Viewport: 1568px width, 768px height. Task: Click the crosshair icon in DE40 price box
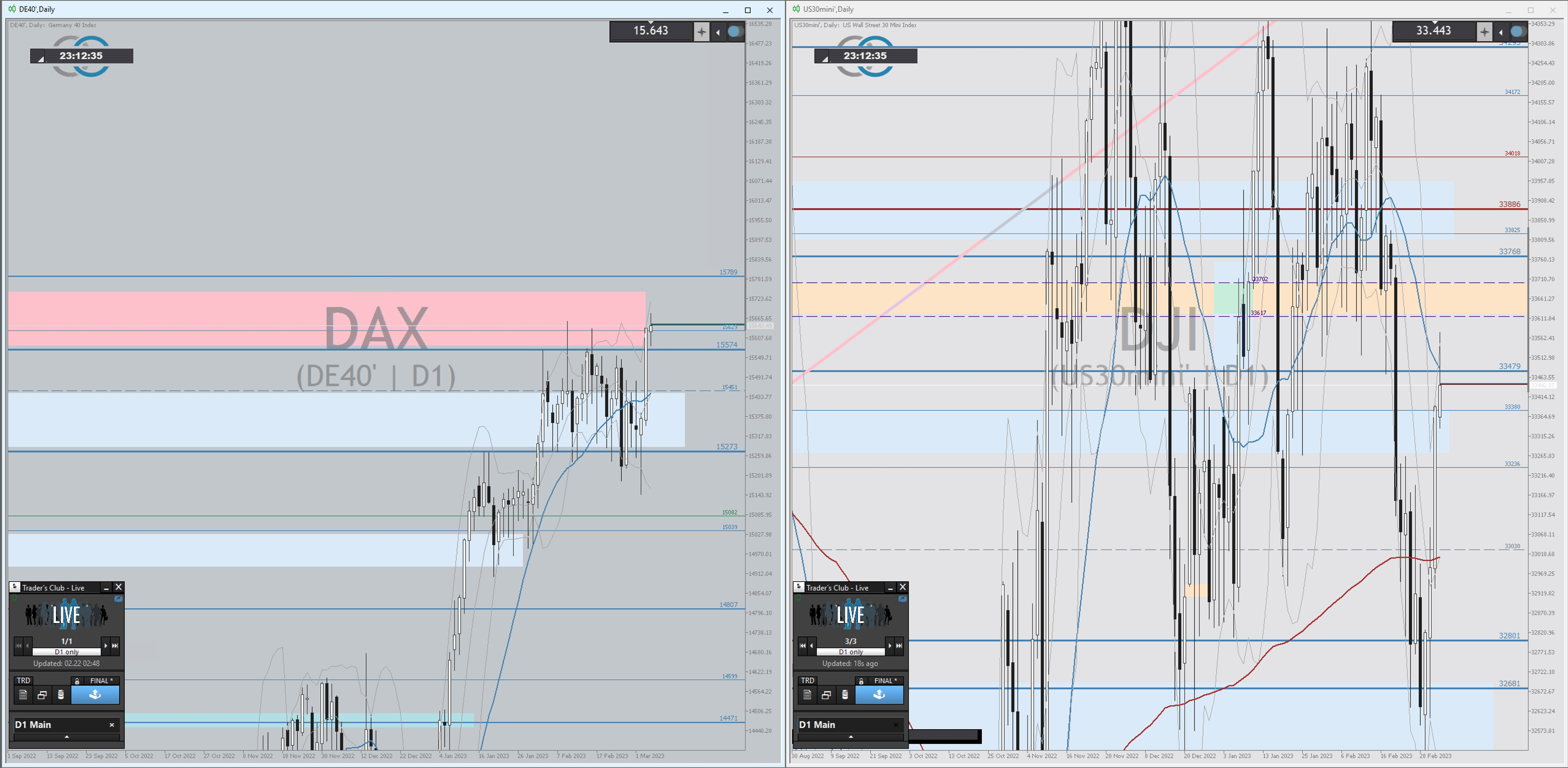701,32
